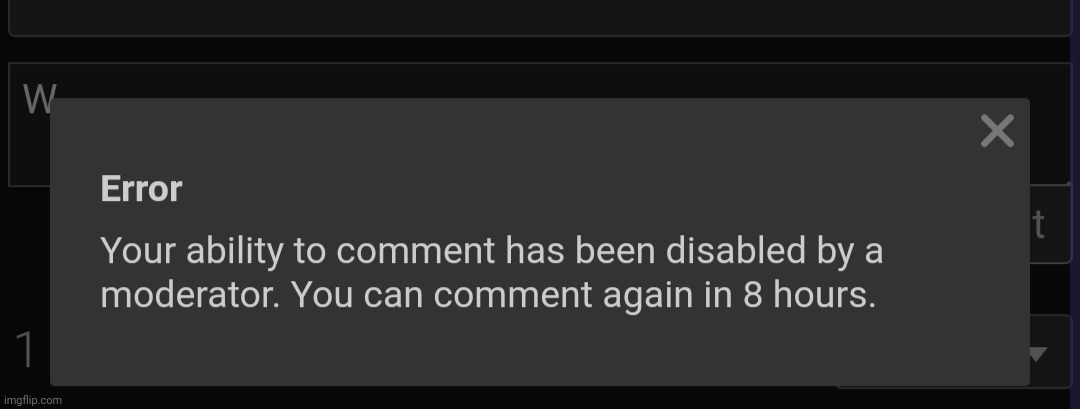Image resolution: width=1080 pixels, height=409 pixels.
Task: Click the word 'disabled' in the message
Action: pos(735,250)
